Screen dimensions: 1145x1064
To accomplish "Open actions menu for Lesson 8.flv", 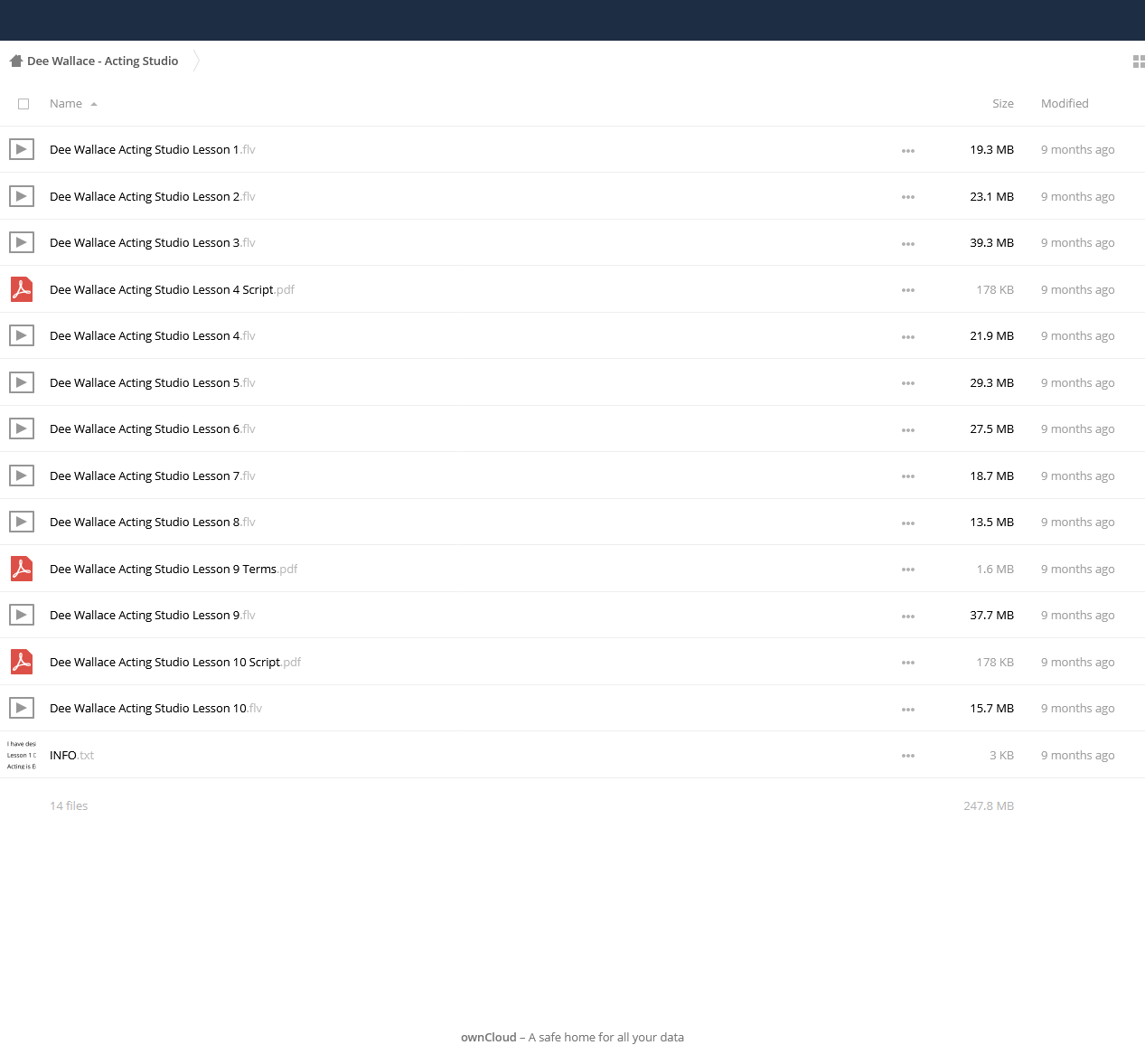I will coord(908,523).
